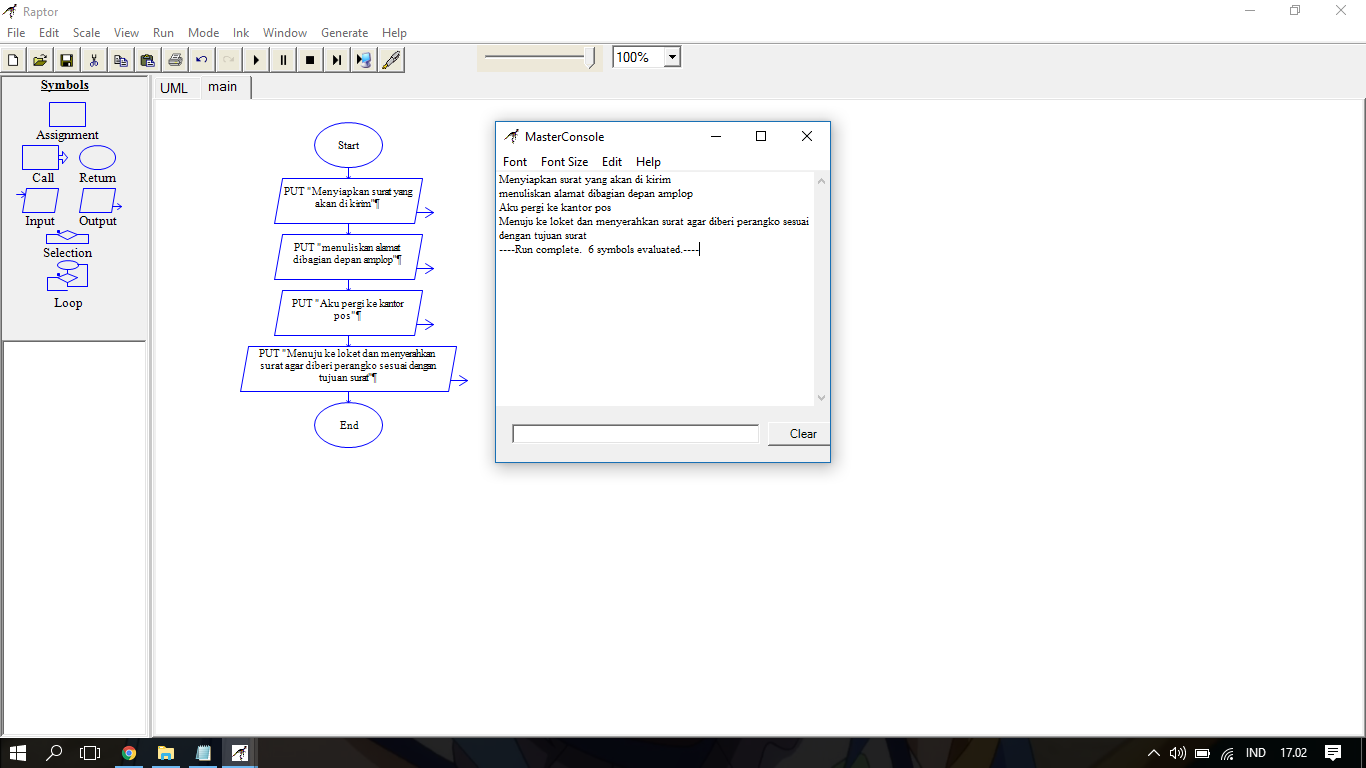The height and width of the screenshot is (768, 1366).
Task: Open the File menu
Action: [16, 33]
